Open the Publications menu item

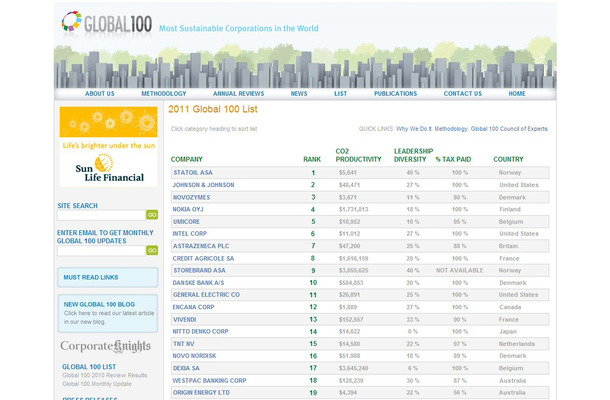tap(396, 94)
